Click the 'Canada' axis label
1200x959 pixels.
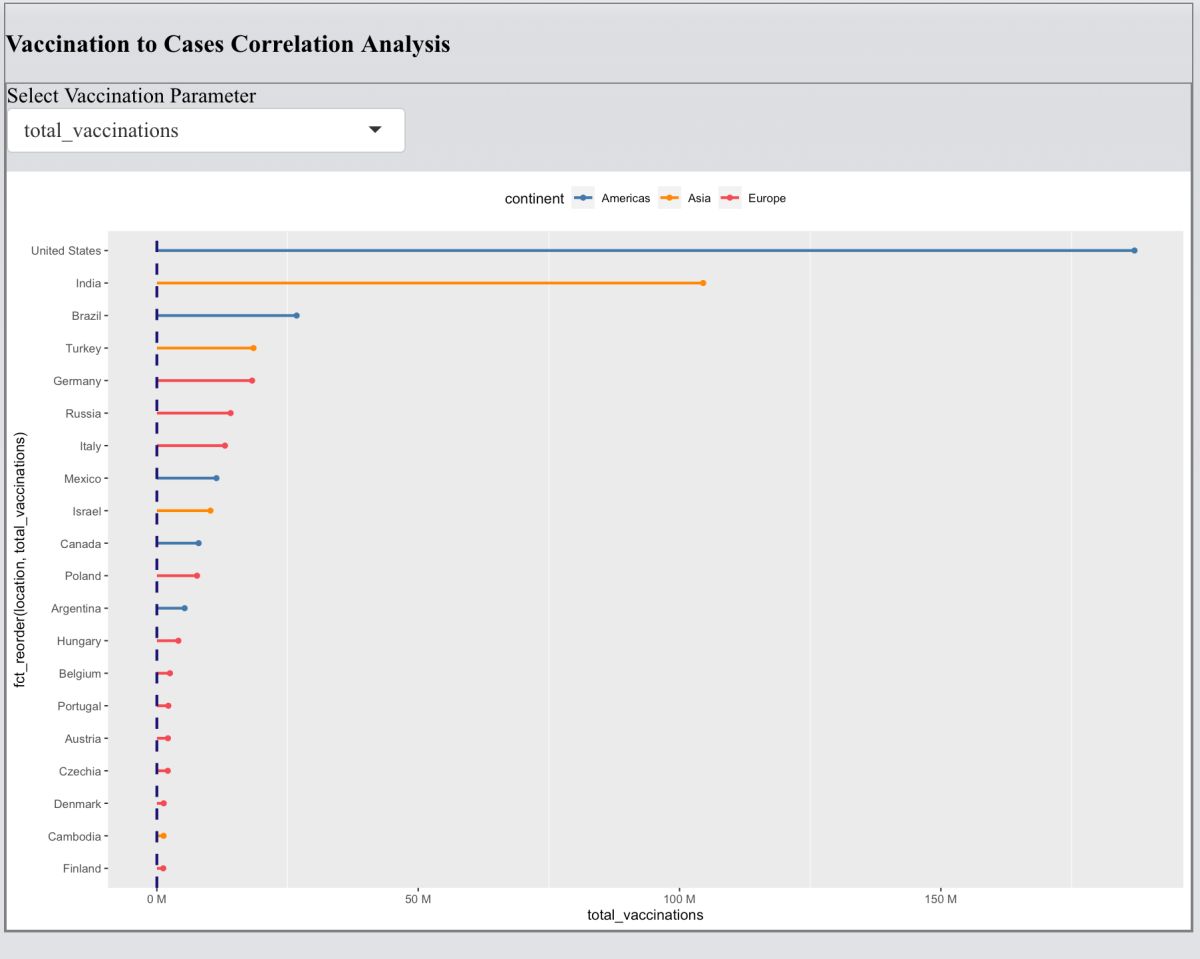80,544
